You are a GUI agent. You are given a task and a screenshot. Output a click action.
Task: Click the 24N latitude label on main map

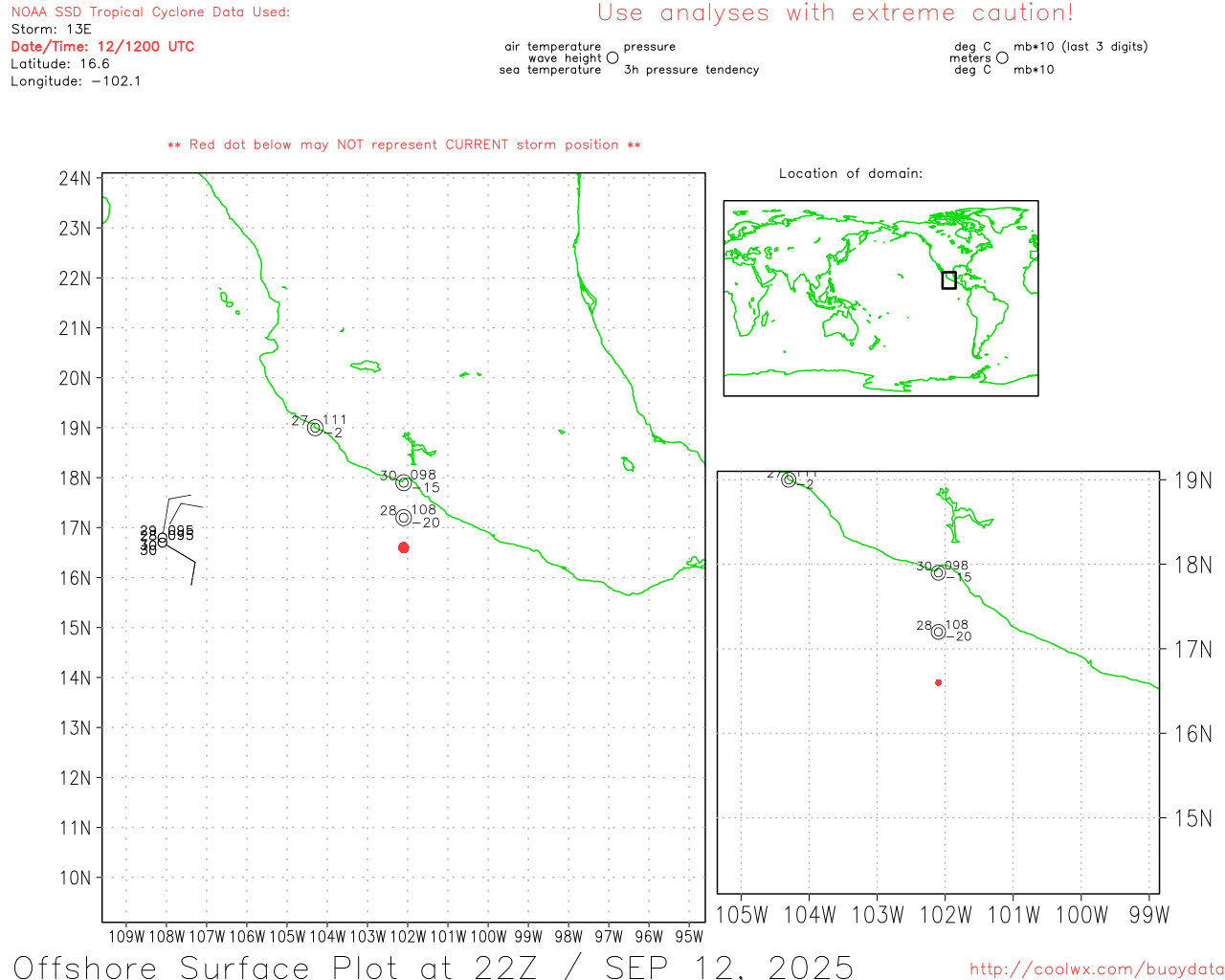(75, 179)
